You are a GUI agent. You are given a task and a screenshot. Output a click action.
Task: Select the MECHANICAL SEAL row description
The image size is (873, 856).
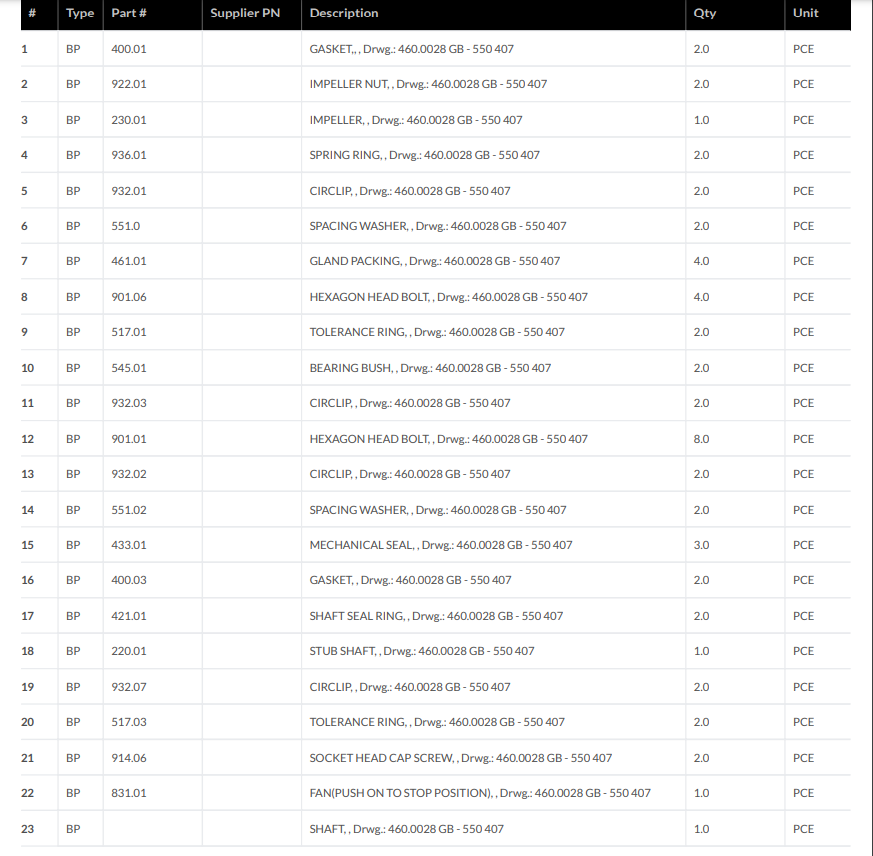(x=441, y=545)
